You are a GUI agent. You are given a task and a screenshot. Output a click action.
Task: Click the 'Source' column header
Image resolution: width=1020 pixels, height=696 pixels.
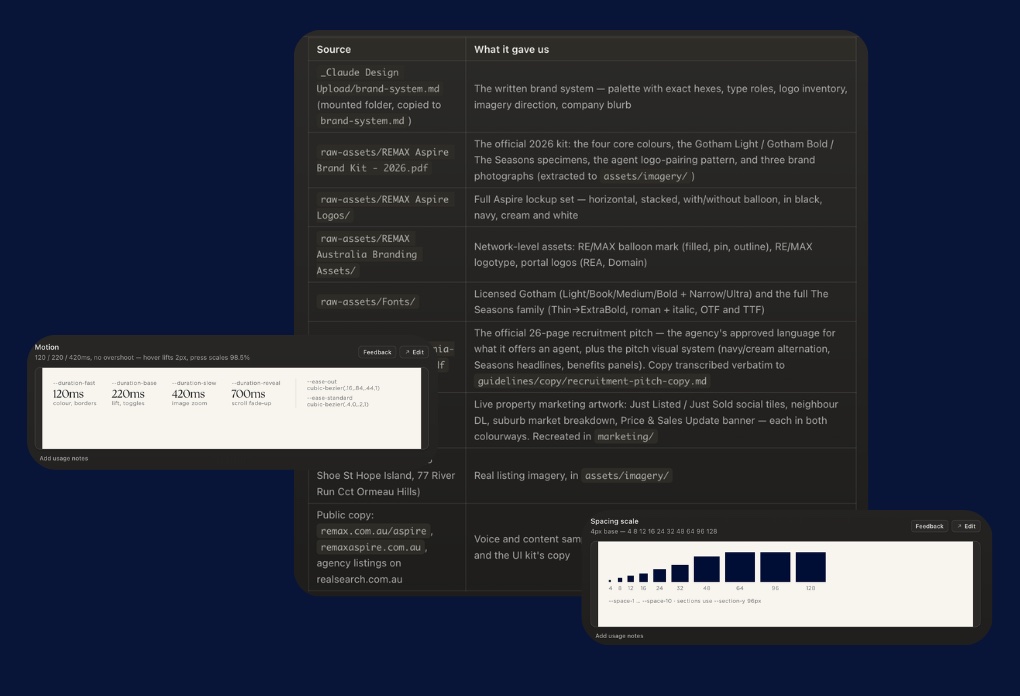pos(334,49)
